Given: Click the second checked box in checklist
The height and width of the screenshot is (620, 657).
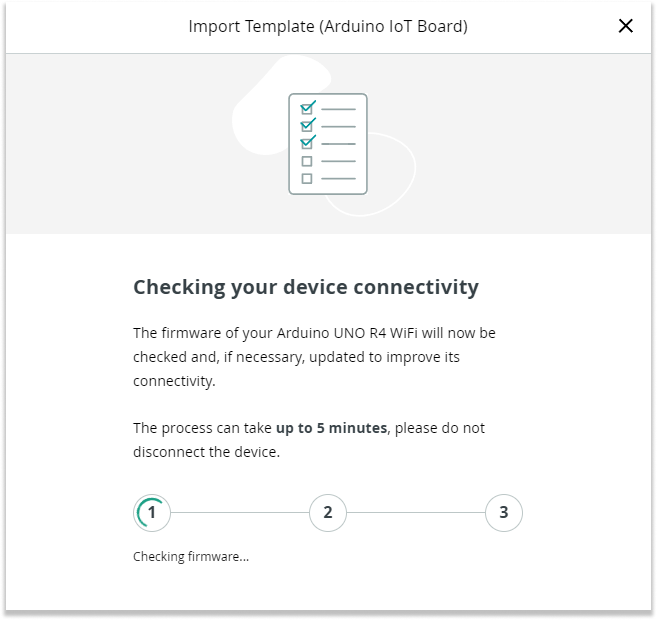Looking at the screenshot, I should [308, 125].
